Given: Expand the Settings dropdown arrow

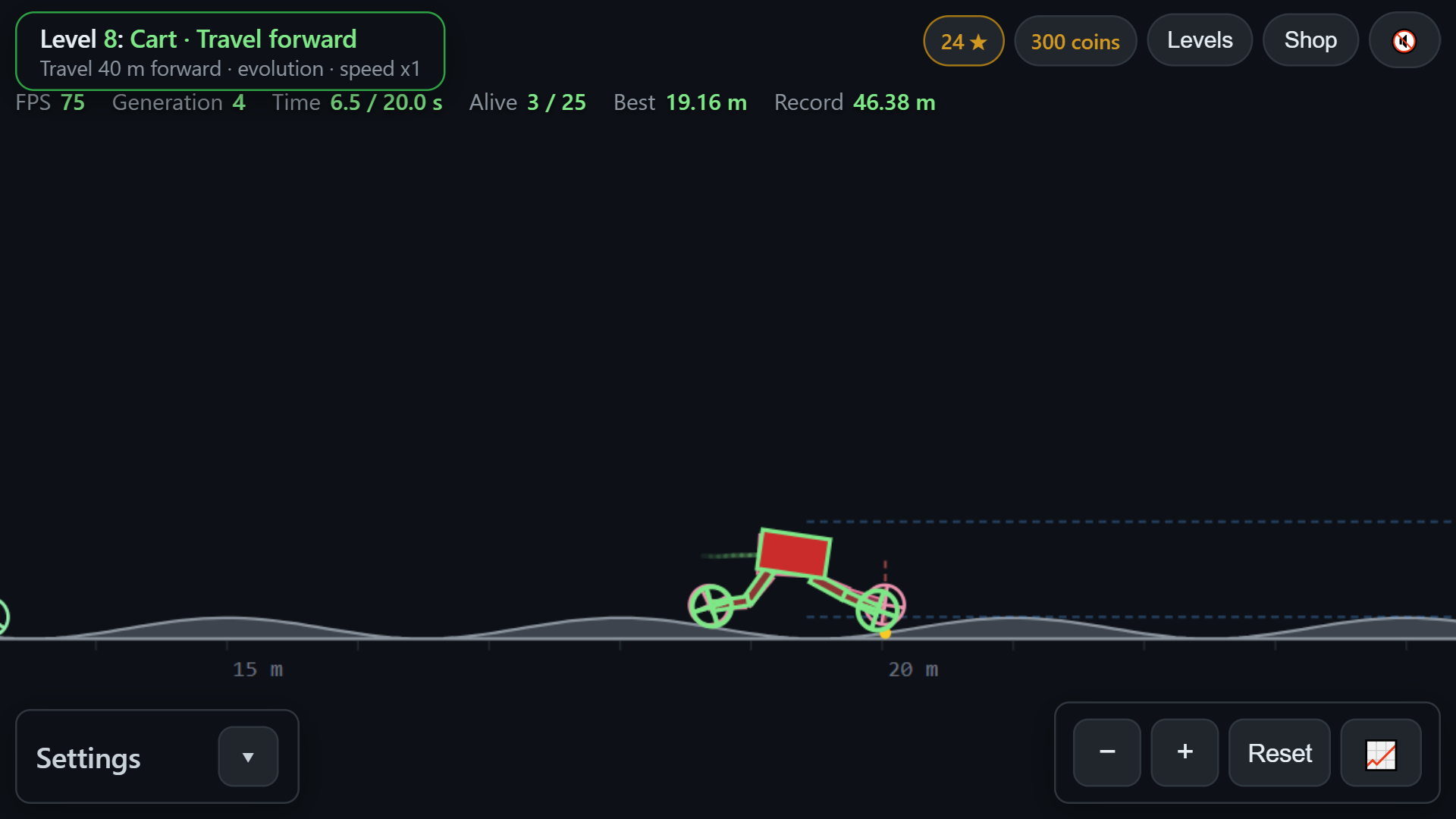Looking at the screenshot, I should tap(248, 757).
